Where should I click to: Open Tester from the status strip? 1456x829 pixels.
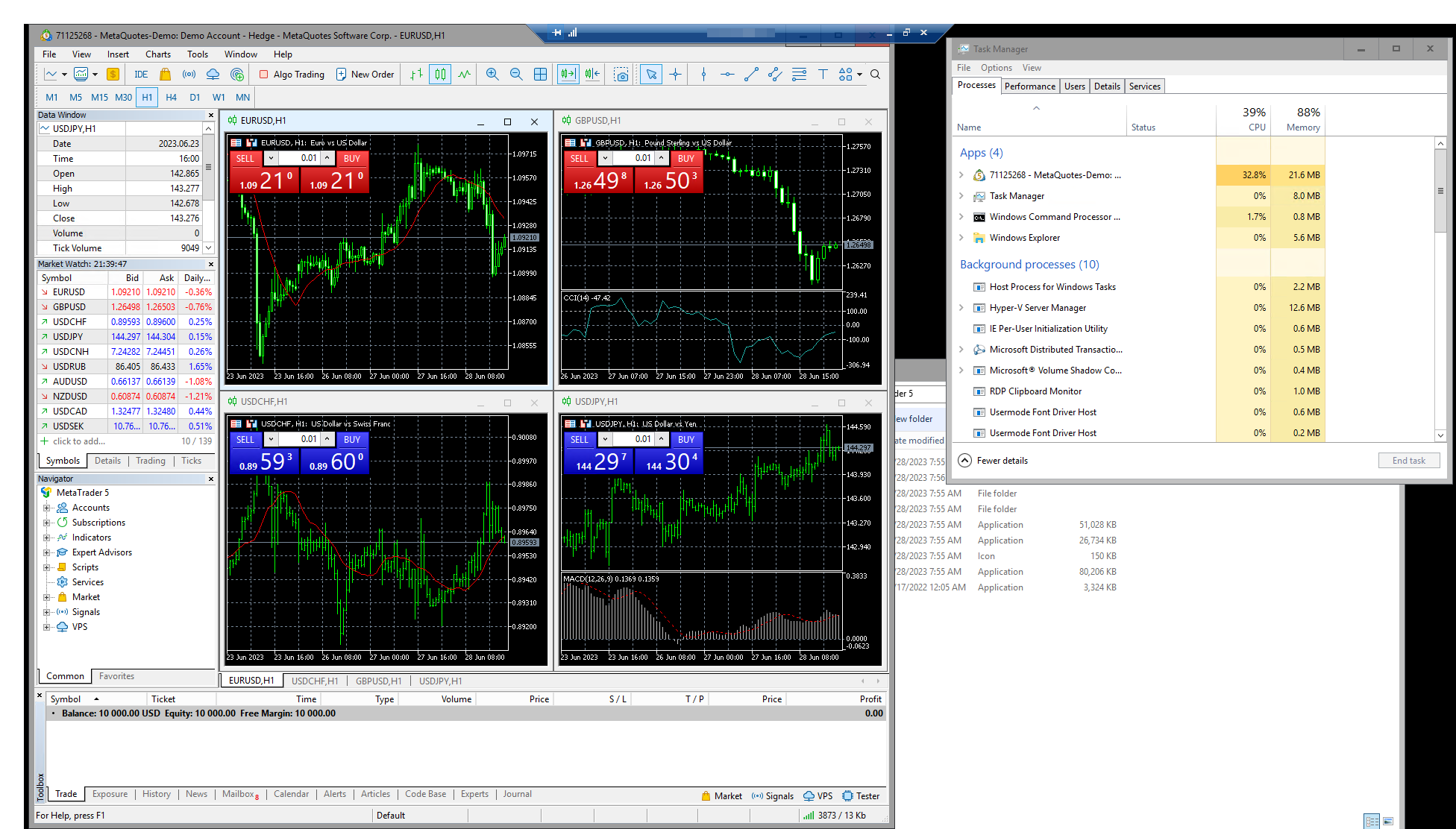(x=861, y=796)
